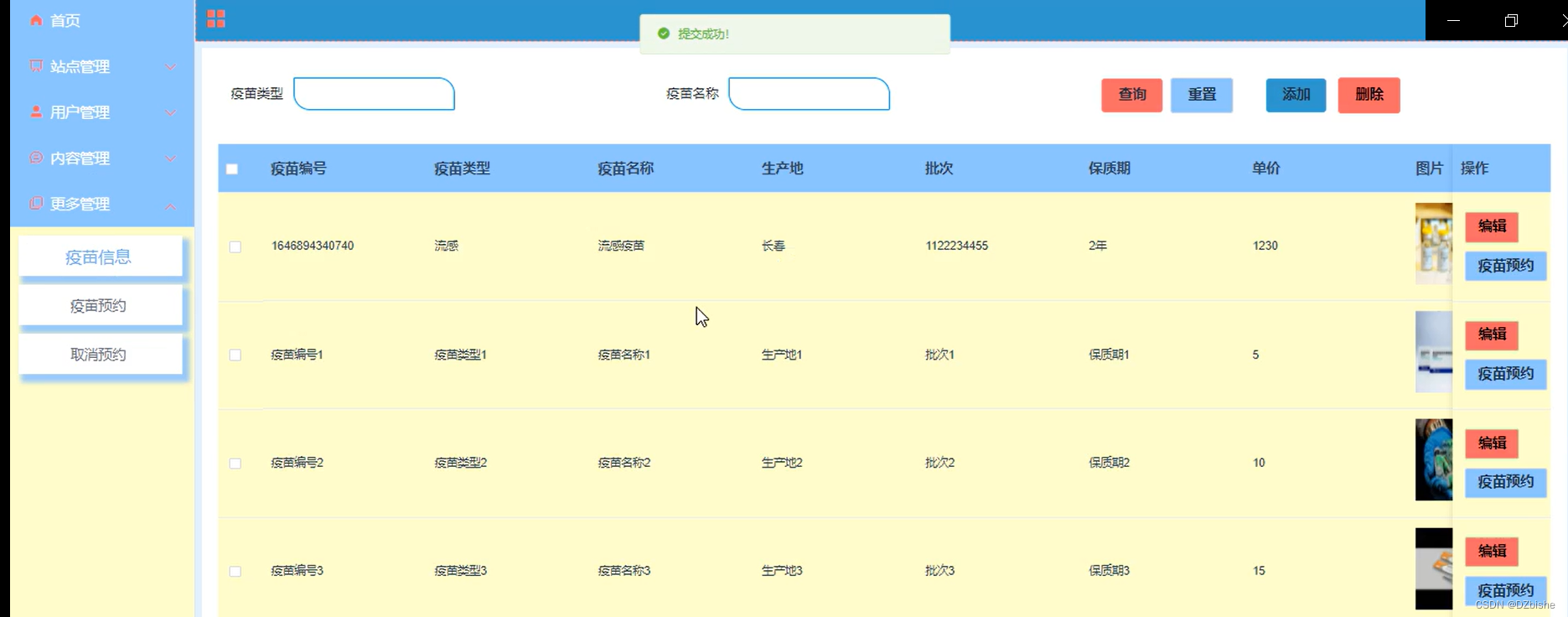The image size is (1568, 617).
Task: Click the home icon beside 首页
Action: (x=36, y=20)
